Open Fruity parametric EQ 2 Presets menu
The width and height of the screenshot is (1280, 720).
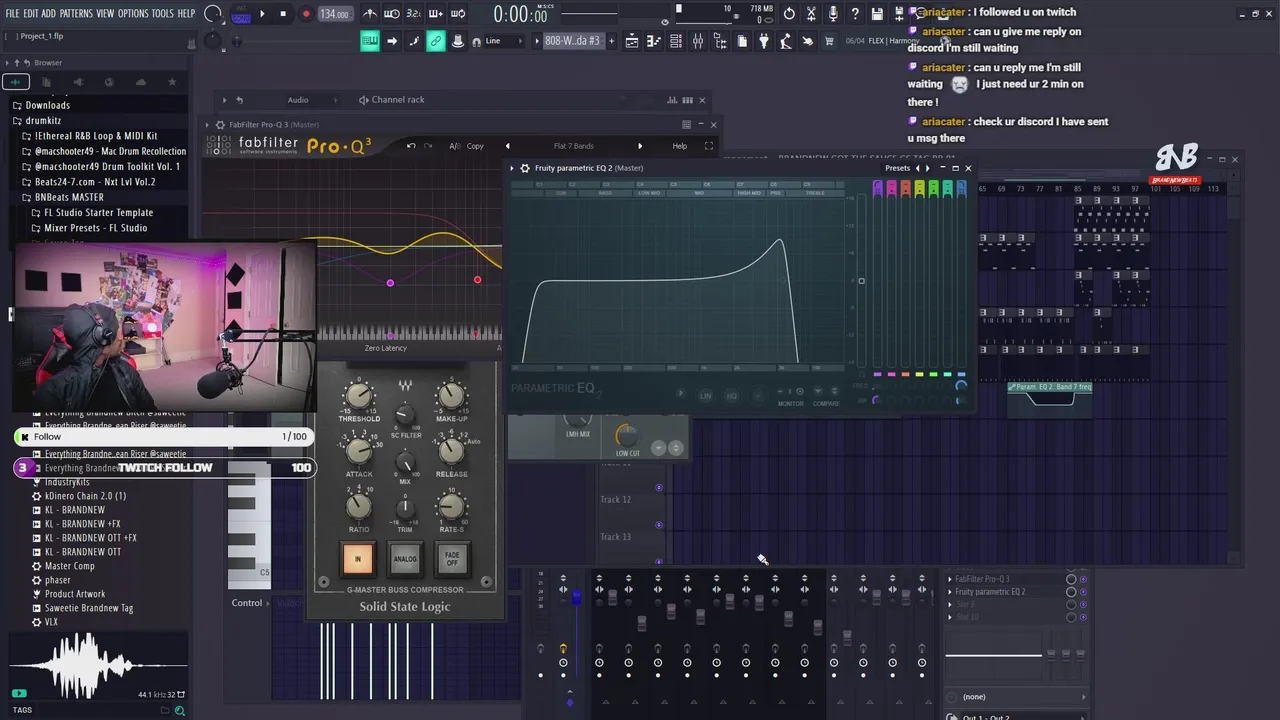(x=897, y=168)
